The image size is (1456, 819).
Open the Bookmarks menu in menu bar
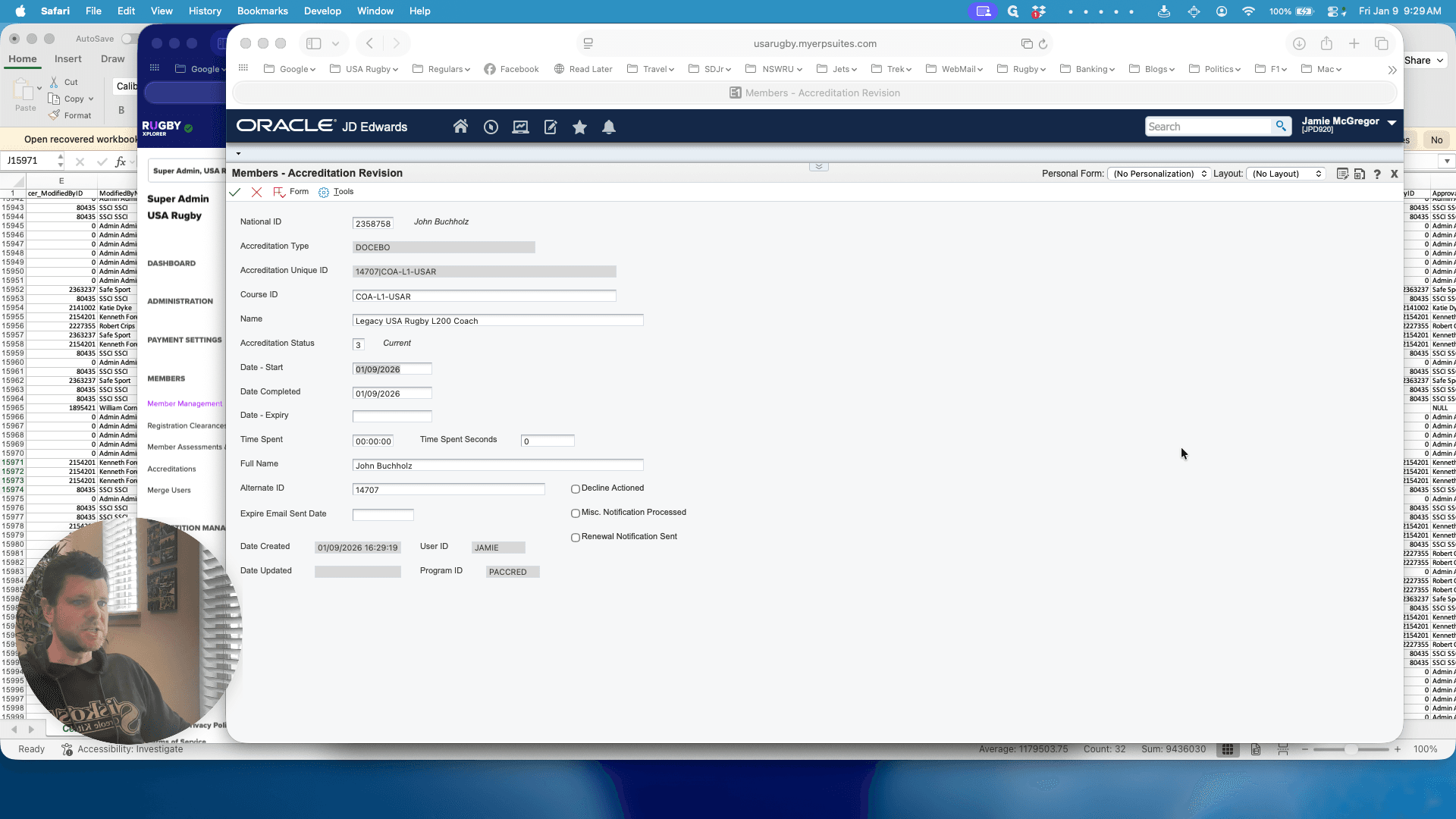(262, 11)
